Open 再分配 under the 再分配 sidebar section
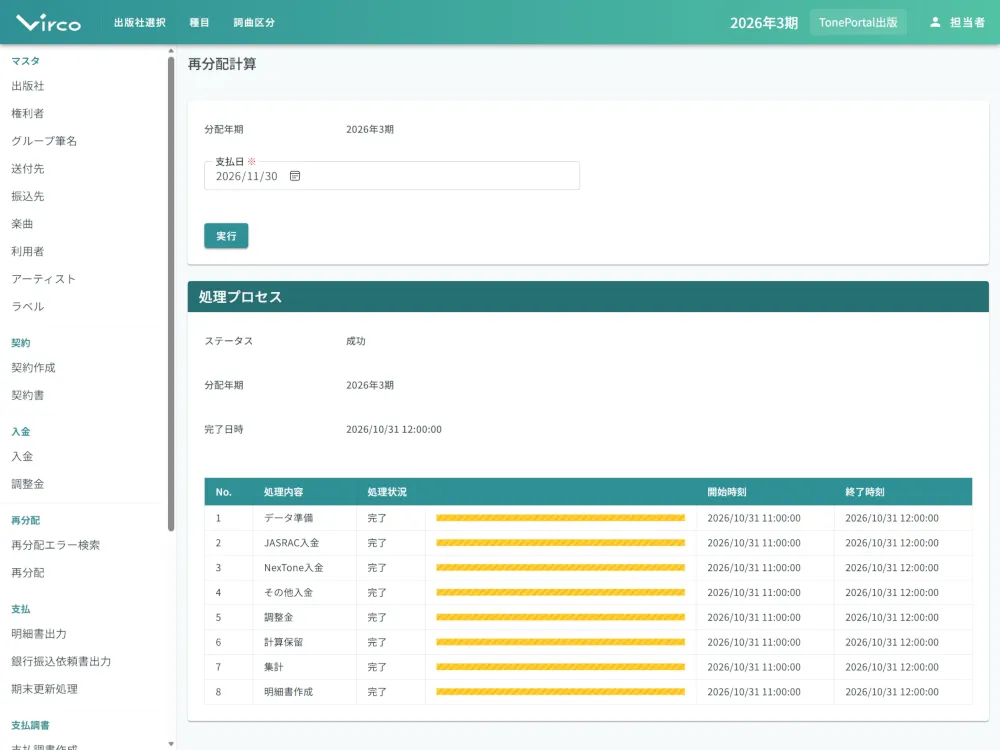Screen dimensions: 1000x750 point(28,573)
